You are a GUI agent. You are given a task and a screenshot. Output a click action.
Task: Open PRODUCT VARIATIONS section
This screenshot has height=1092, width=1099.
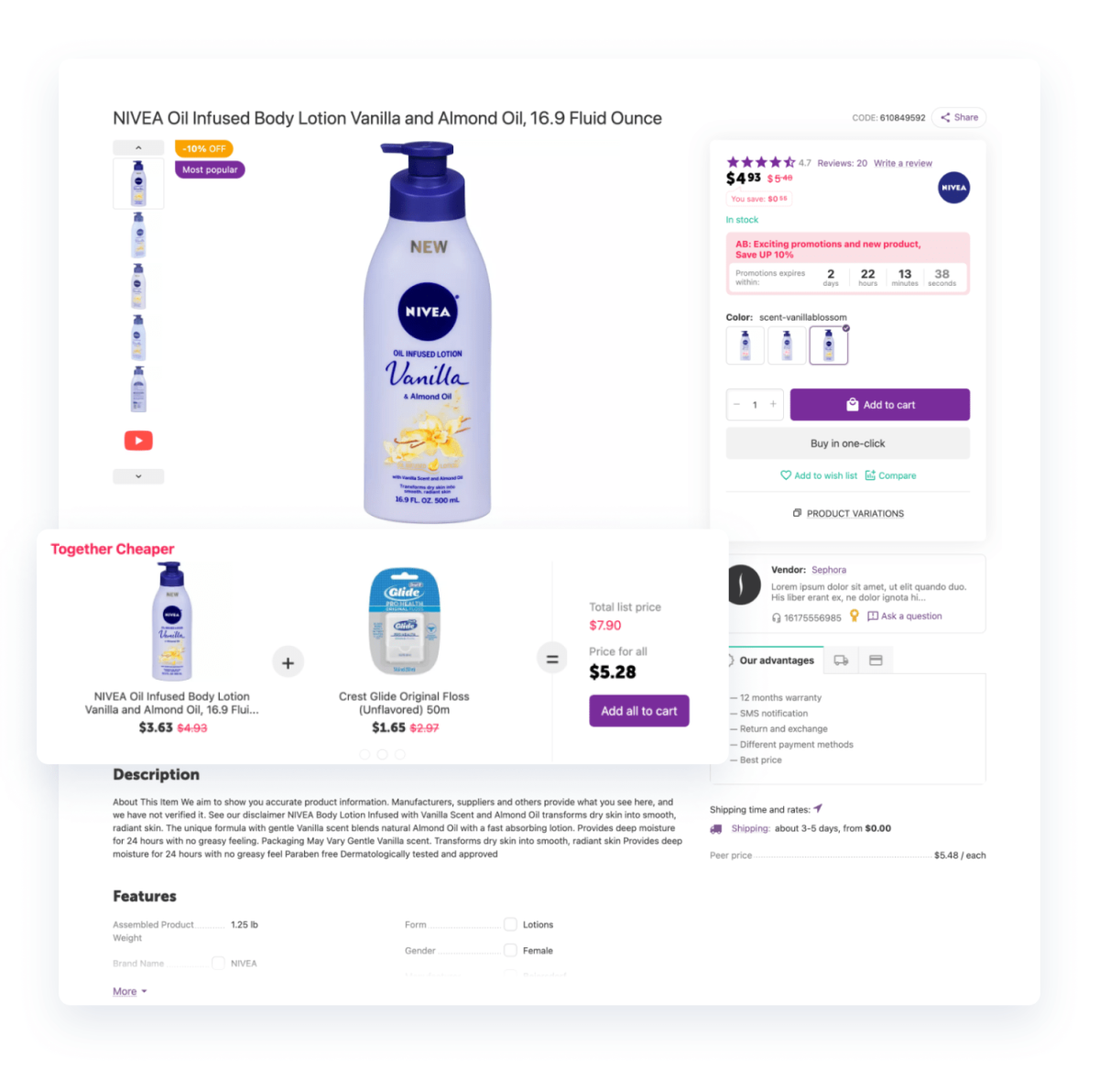[848, 513]
